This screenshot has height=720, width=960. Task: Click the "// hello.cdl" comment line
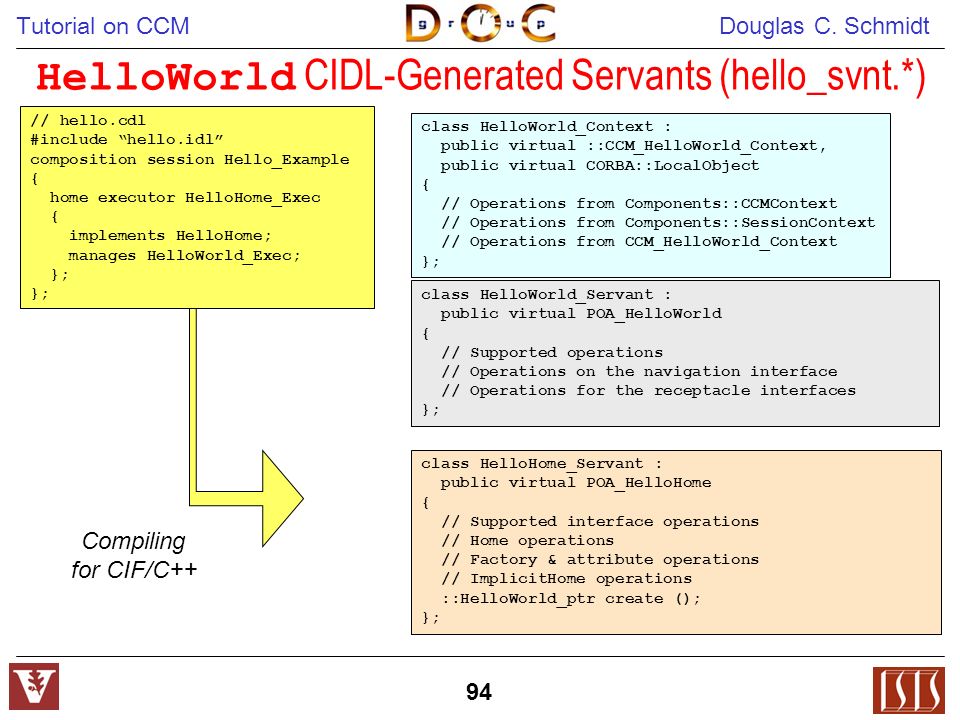pos(88,120)
